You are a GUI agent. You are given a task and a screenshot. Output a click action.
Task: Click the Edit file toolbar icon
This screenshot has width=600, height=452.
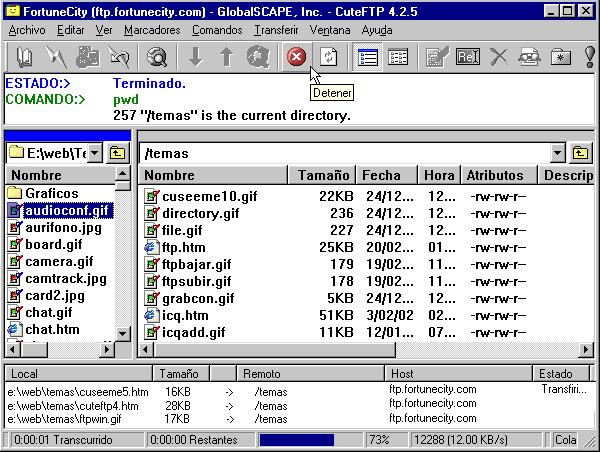[437, 57]
